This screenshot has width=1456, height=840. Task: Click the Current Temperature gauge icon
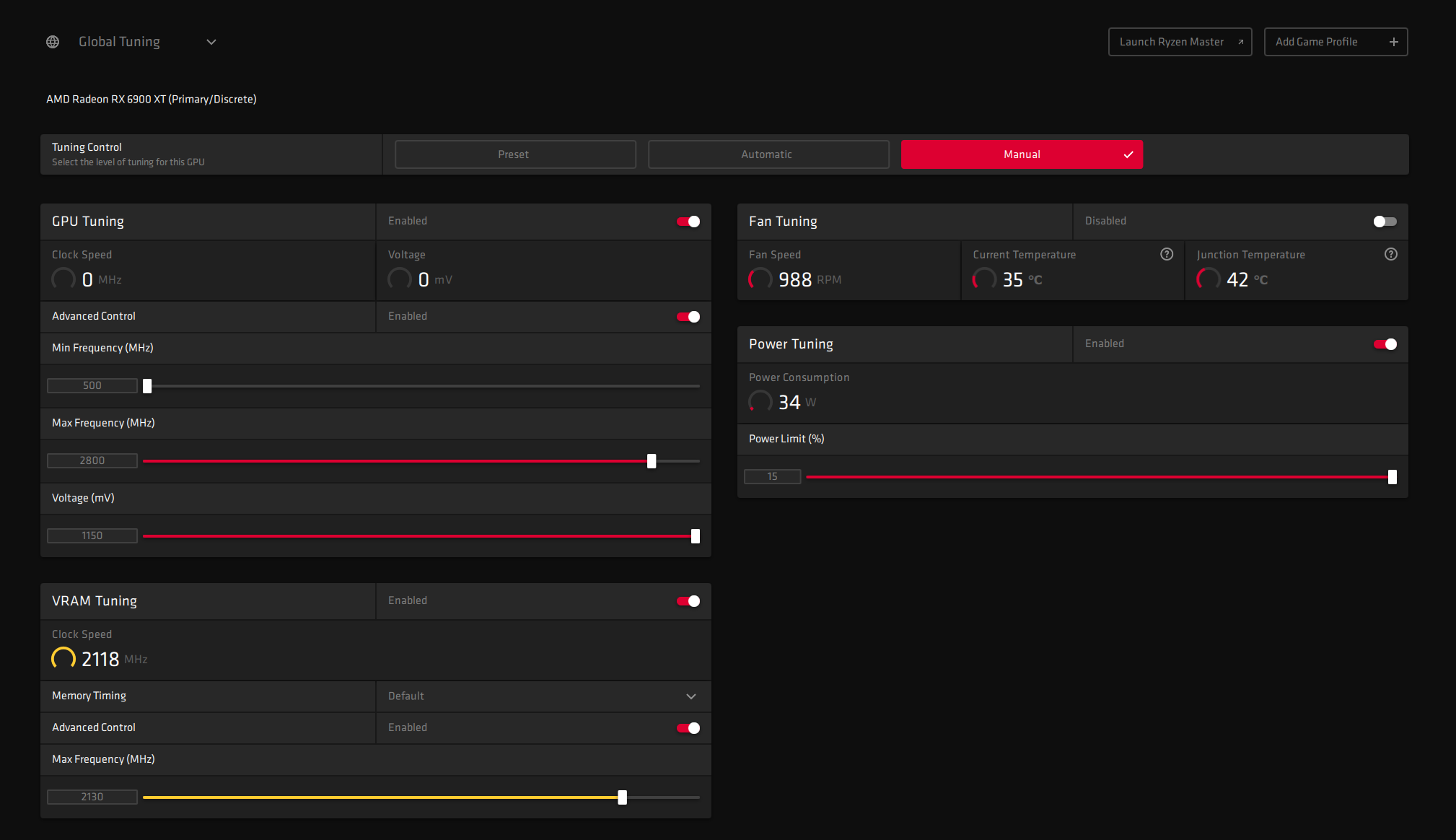(985, 279)
